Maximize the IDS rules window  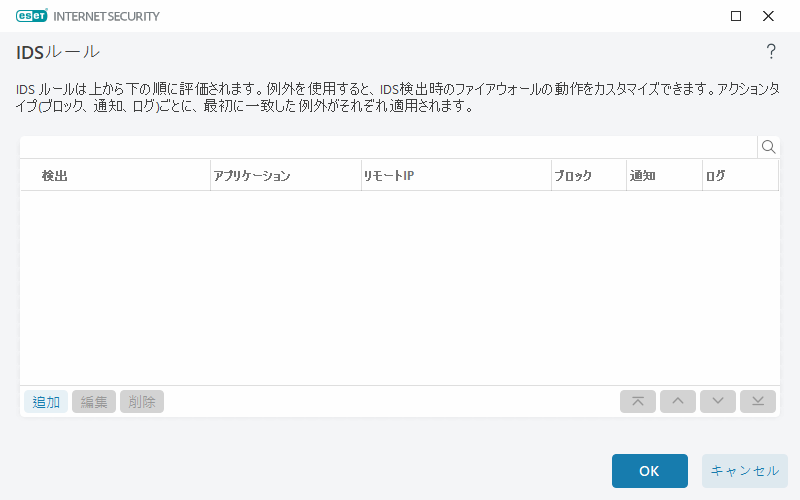[x=736, y=16]
